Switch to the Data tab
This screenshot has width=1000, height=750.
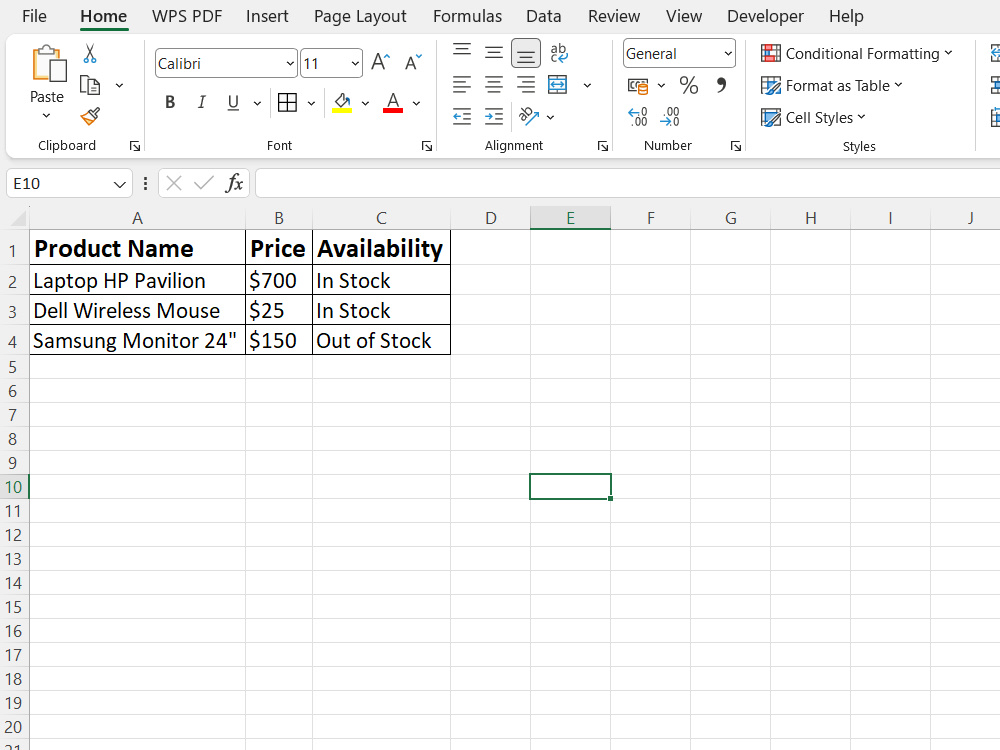[x=543, y=16]
